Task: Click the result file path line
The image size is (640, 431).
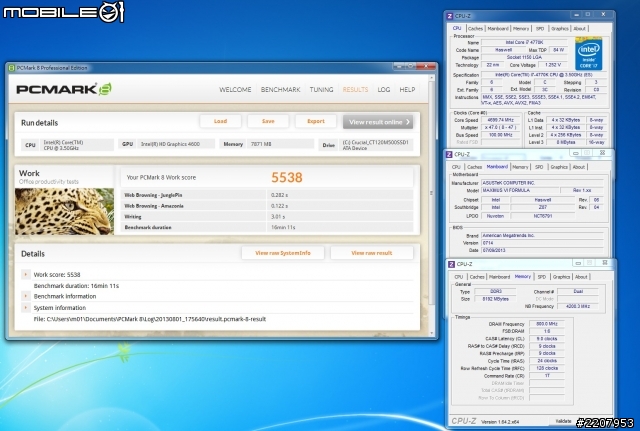Action: 149,319
